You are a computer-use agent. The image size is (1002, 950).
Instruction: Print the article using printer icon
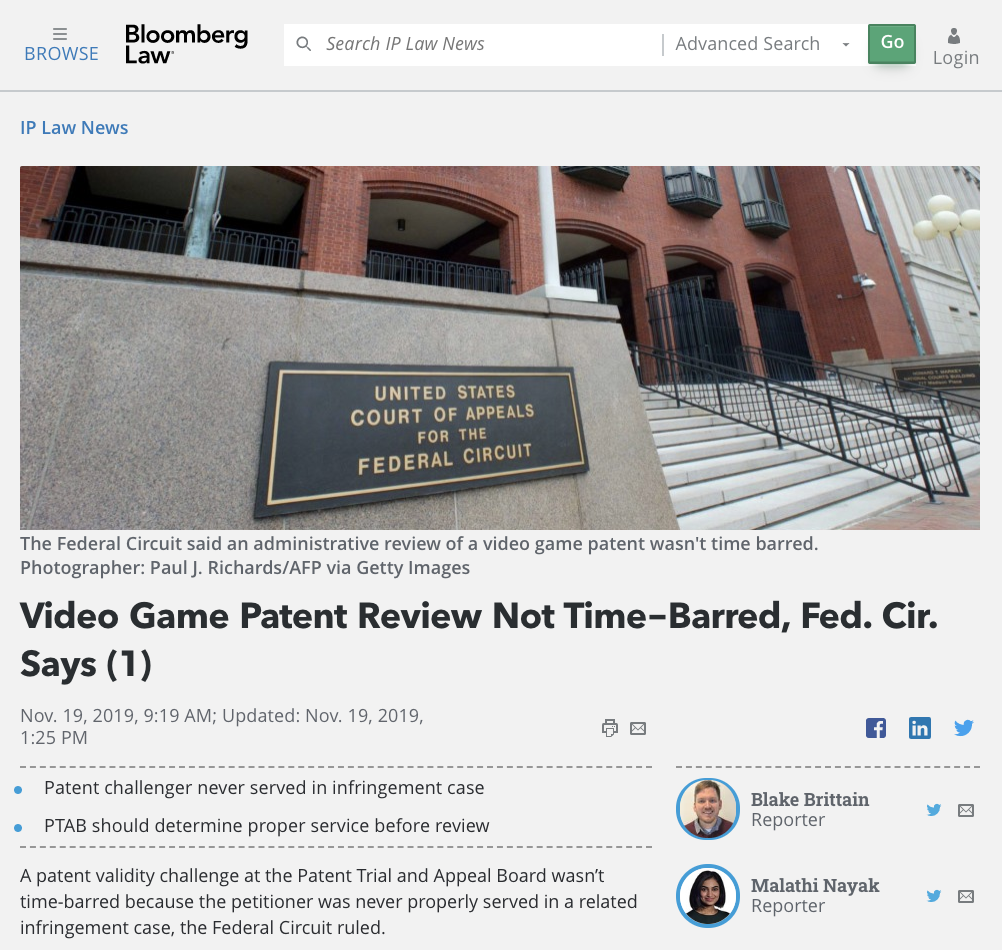[x=610, y=728]
